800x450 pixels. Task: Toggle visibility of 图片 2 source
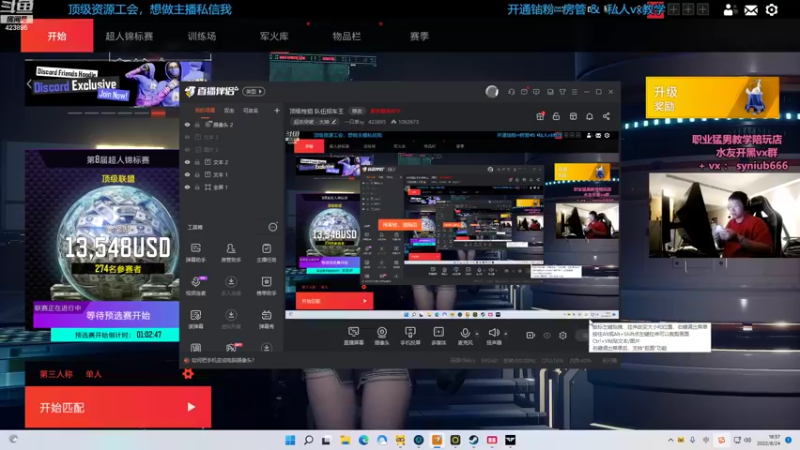pyautogui.click(x=187, y=149)
